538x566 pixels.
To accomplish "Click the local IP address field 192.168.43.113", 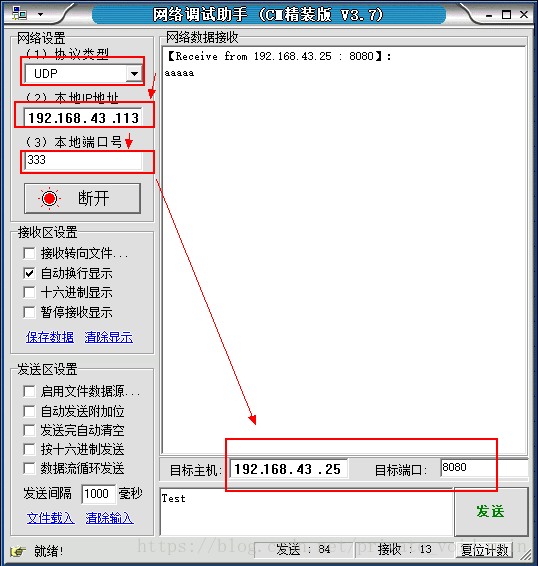I will pos(83,118).
